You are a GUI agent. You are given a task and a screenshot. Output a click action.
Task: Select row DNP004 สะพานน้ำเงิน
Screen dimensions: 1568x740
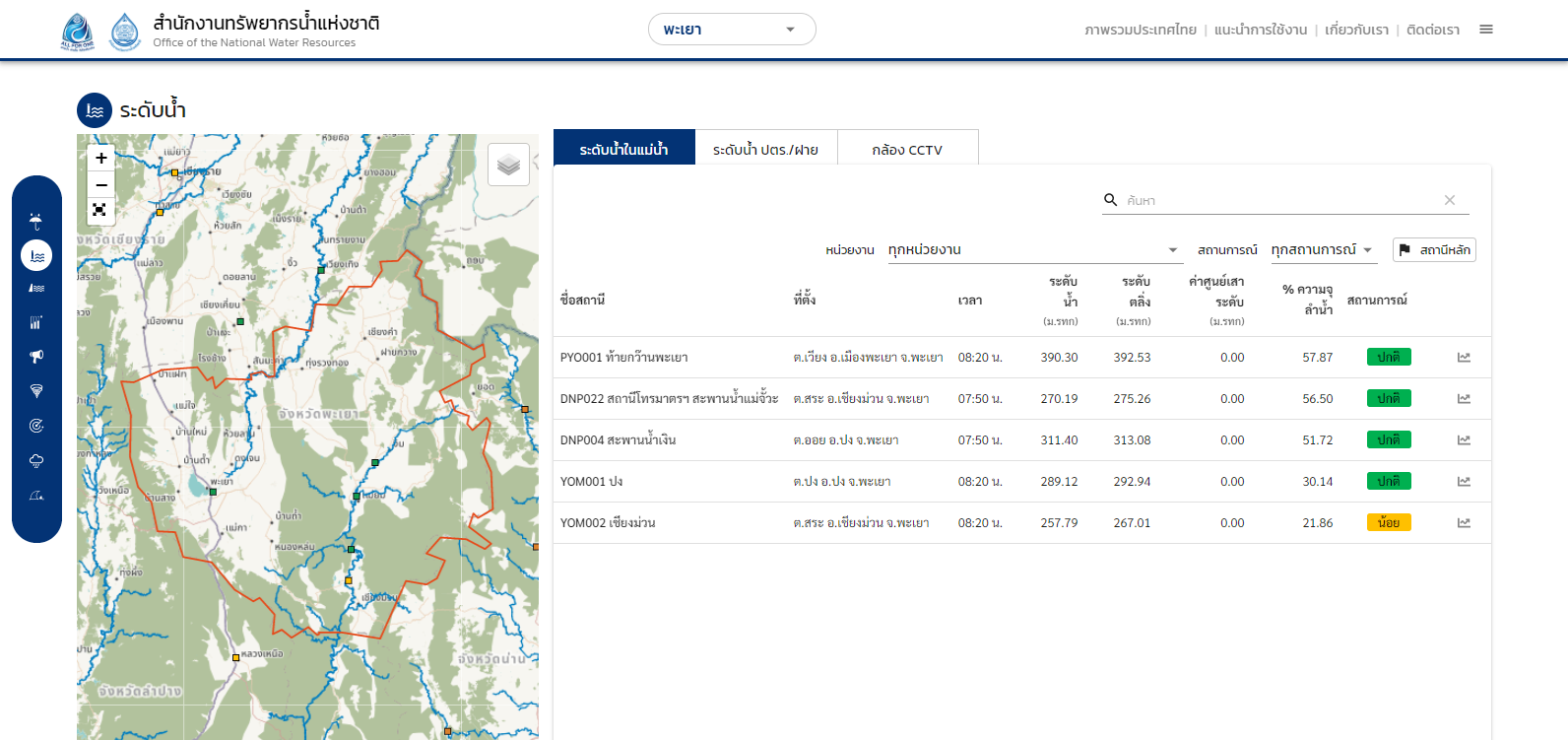[1022, 440]
